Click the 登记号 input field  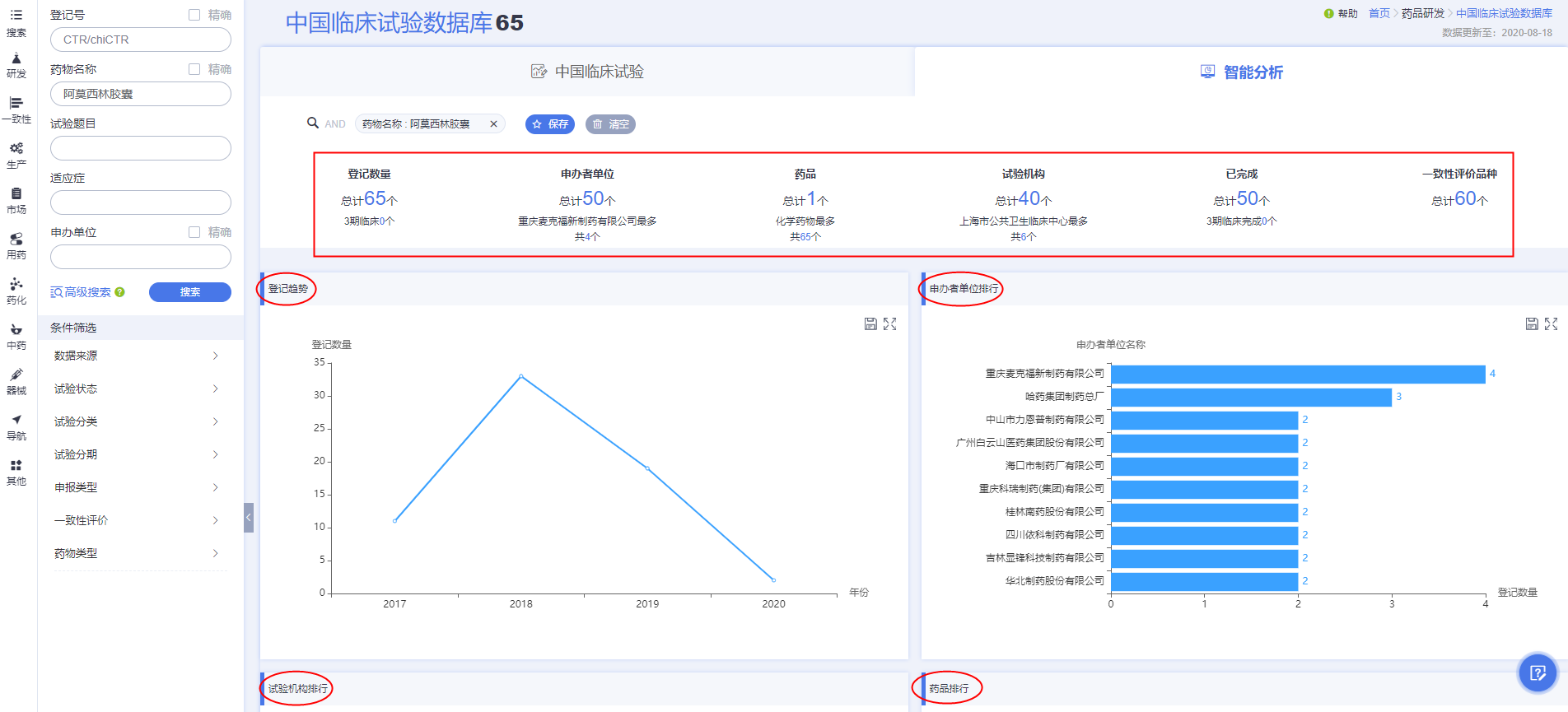(x=141, y=40)
